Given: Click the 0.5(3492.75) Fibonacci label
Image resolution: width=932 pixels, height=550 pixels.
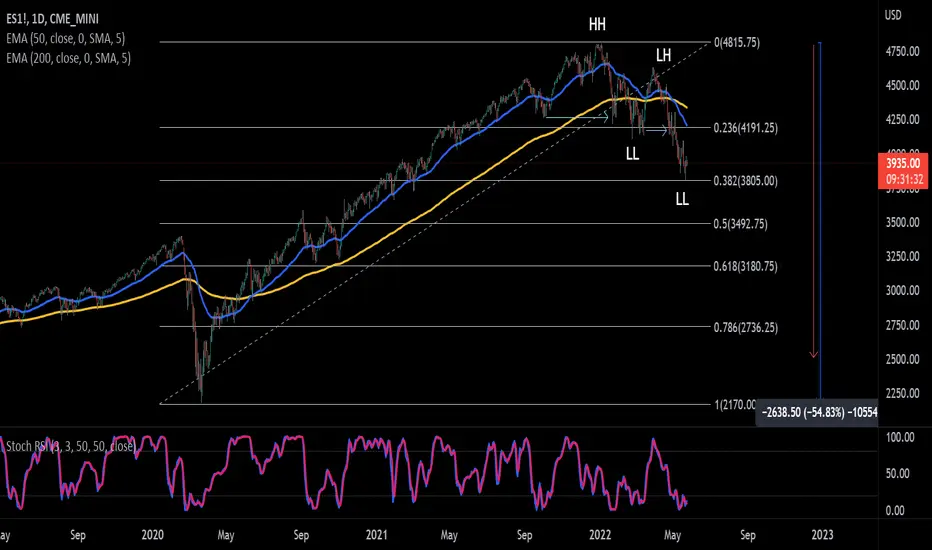Looking at the screenshot, I should click(x=740, y=224).
